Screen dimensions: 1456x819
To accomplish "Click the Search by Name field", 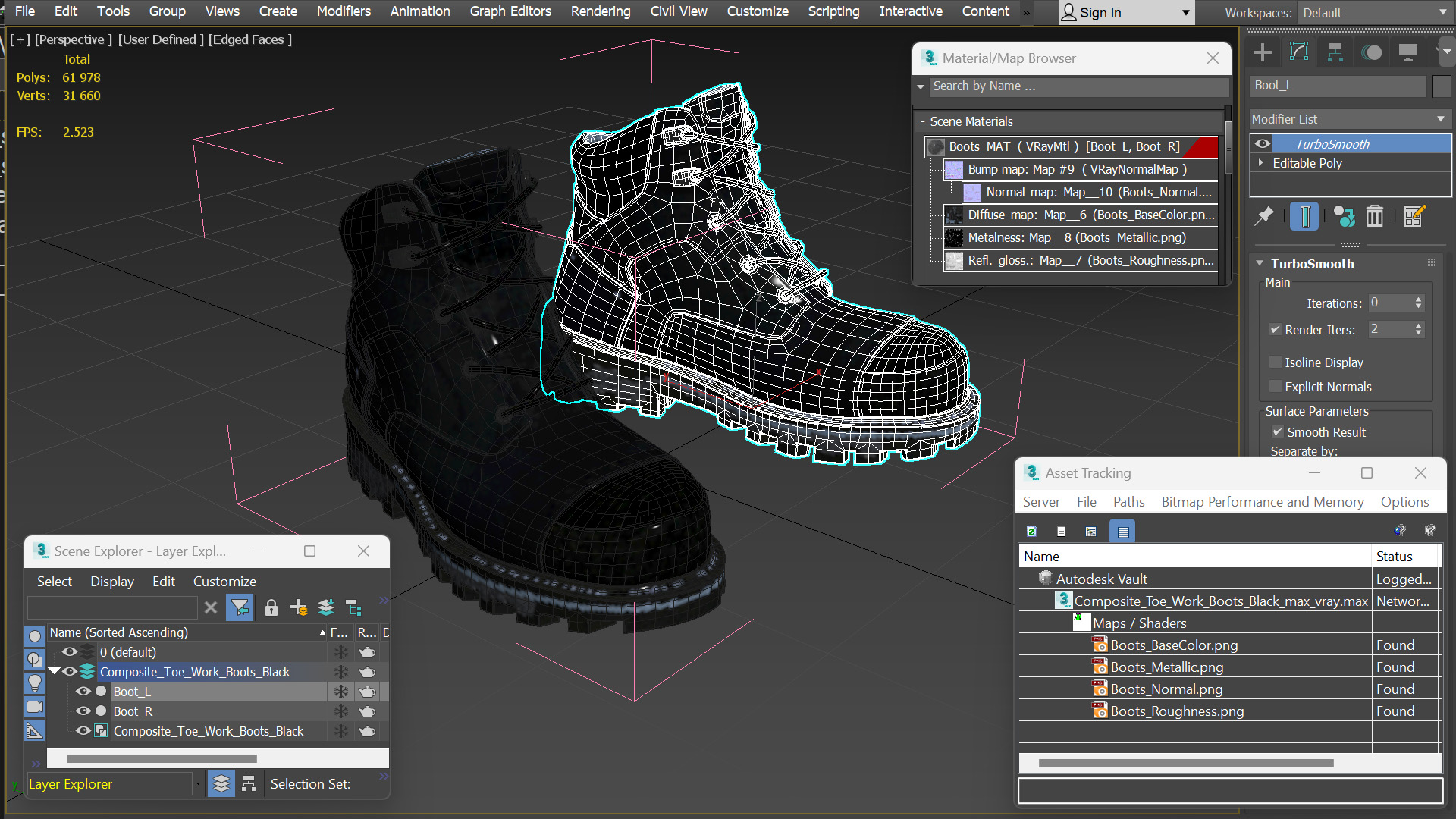I will point(1080,86).
